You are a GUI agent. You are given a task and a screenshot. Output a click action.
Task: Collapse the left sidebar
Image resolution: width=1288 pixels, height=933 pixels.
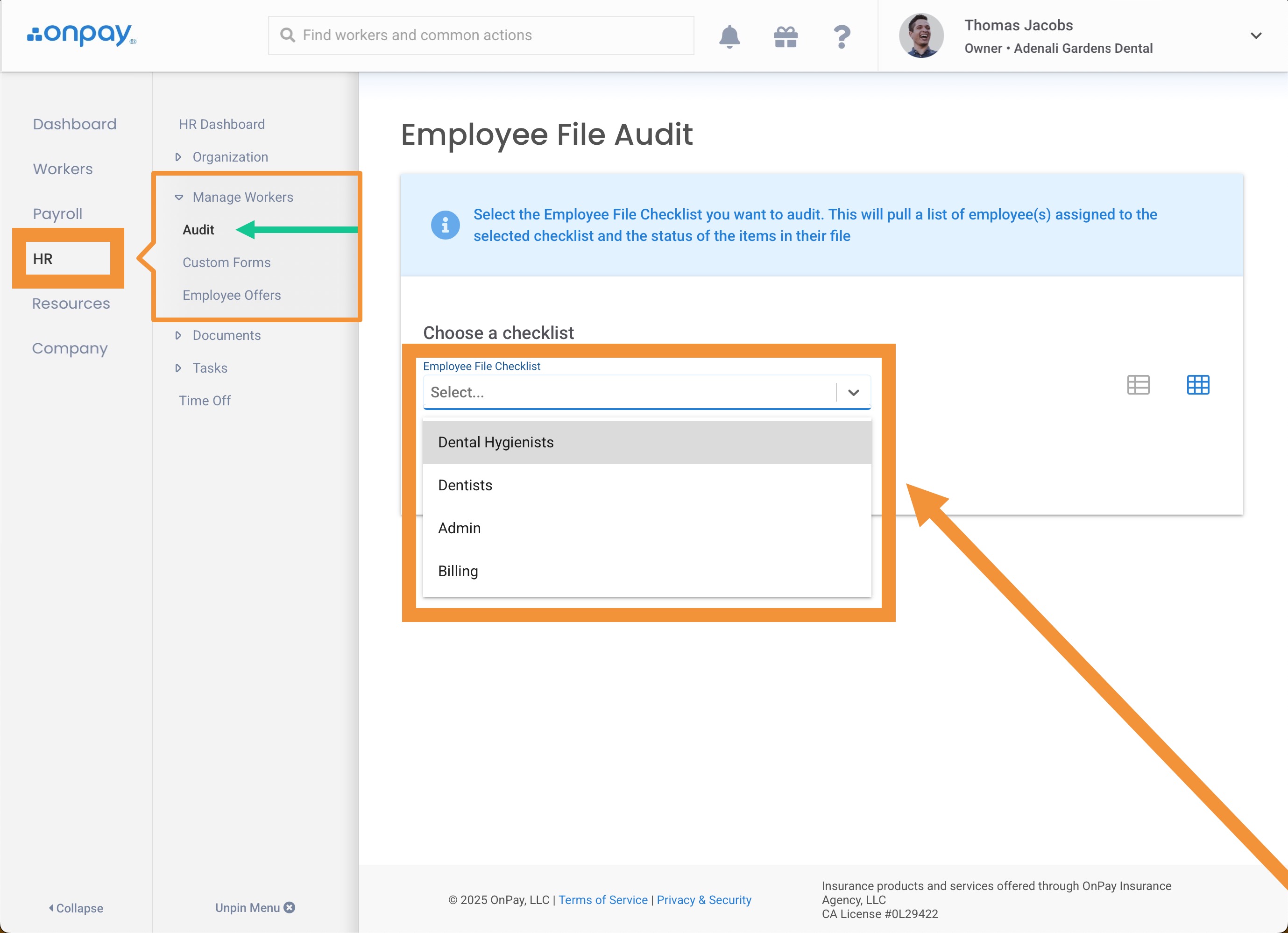(76, 907)
